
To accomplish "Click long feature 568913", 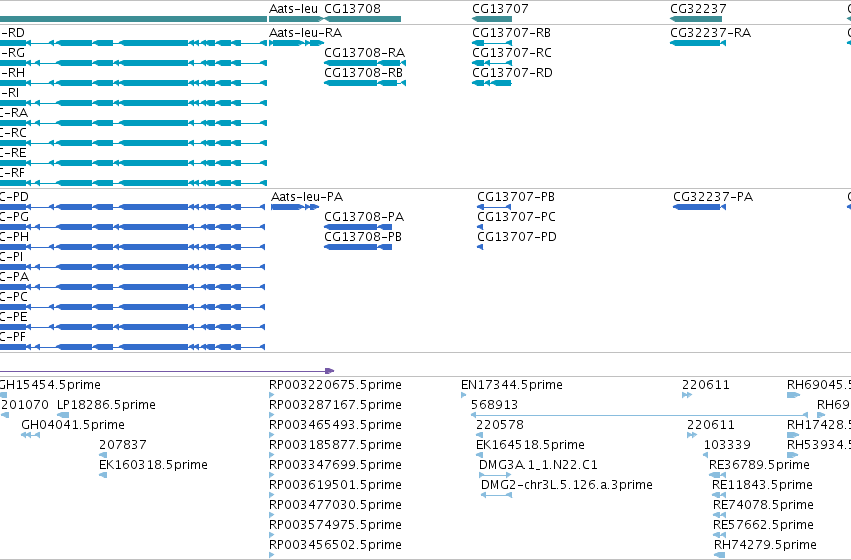I will tap(639, 415).
